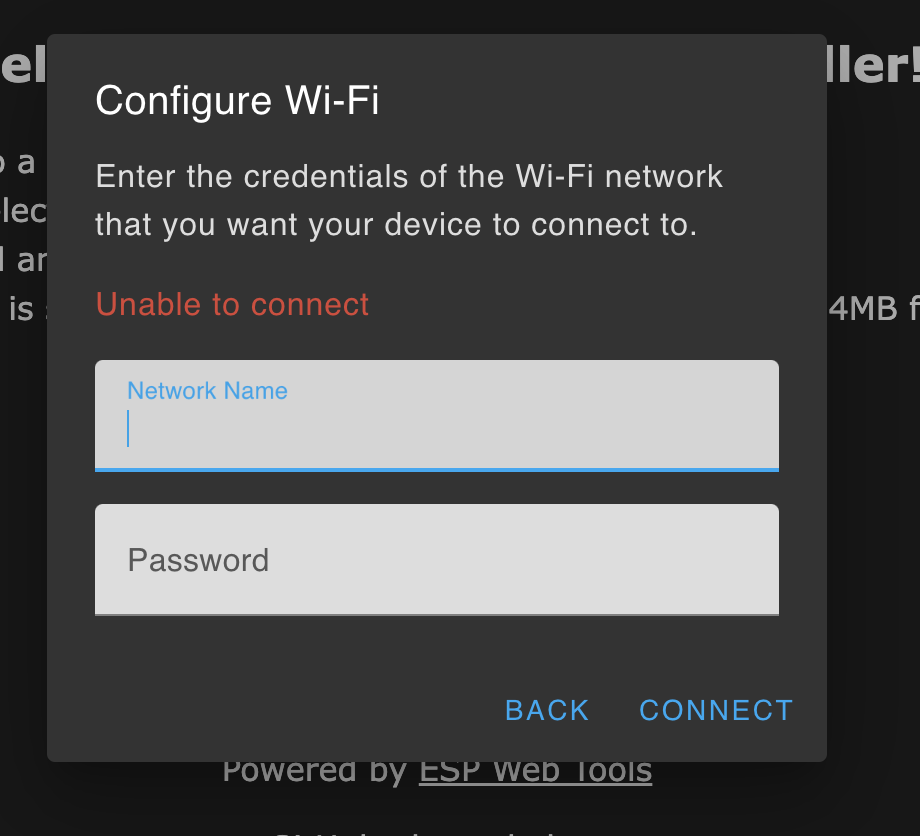
Task: Focus the Password input field
Action: click(x=437, y=559)
